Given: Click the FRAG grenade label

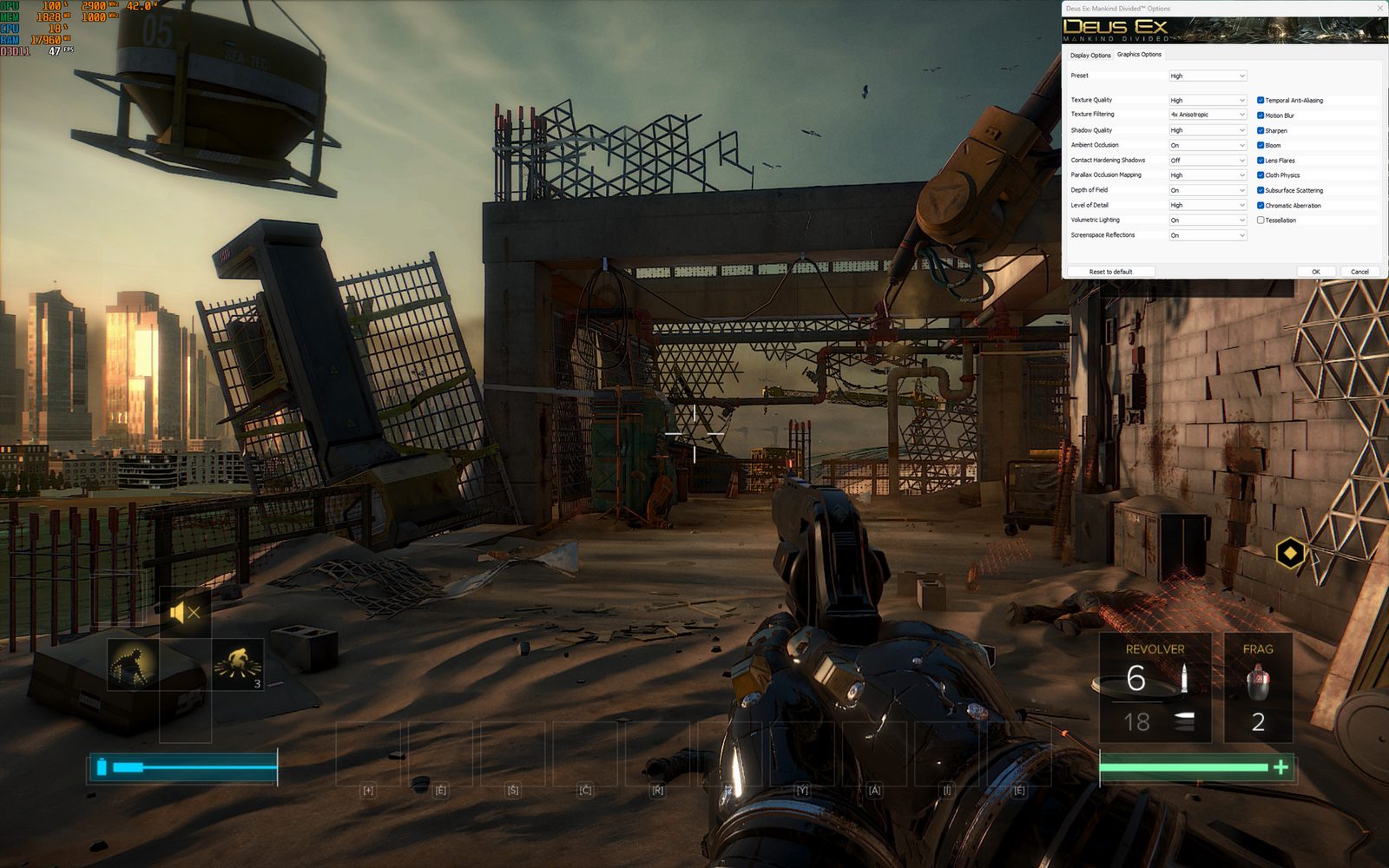Looking at the screenshot, I should tap(1258, 649).
